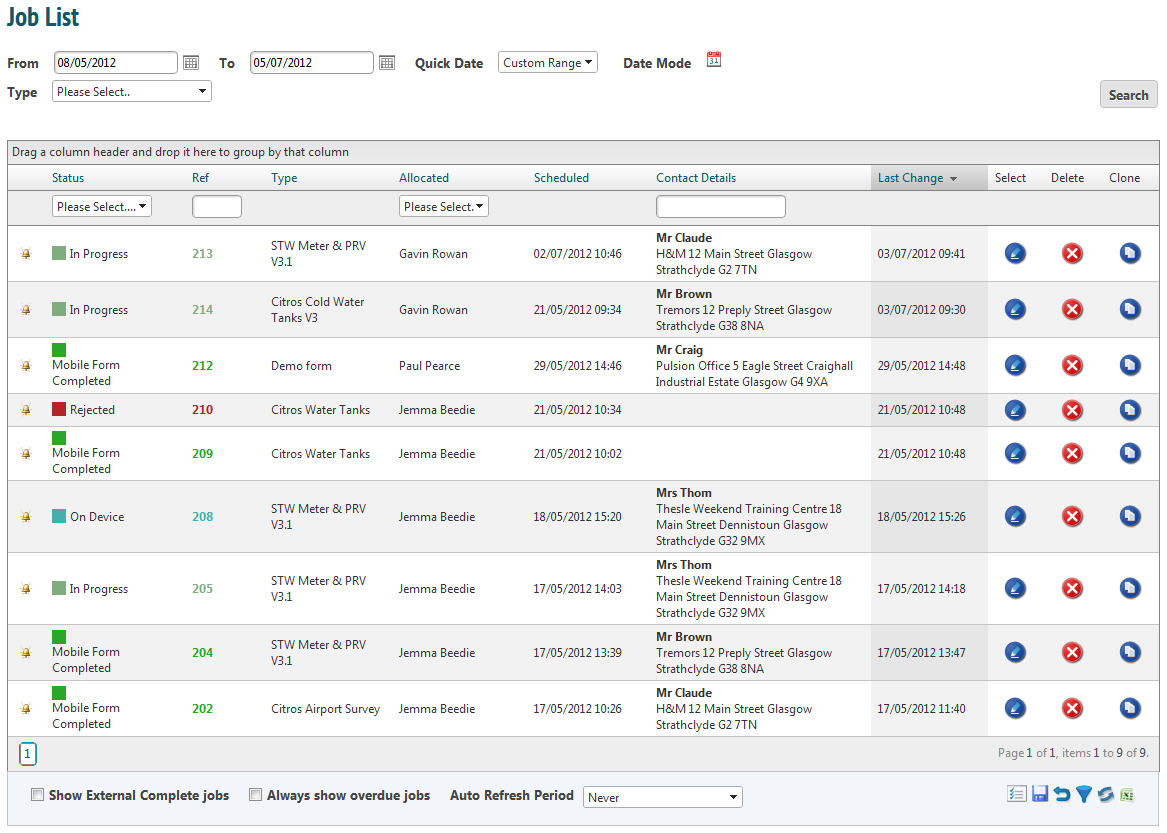Click the Excel export icon
Viewport: 1167px width, 833px height.
tap(1127, 795)
